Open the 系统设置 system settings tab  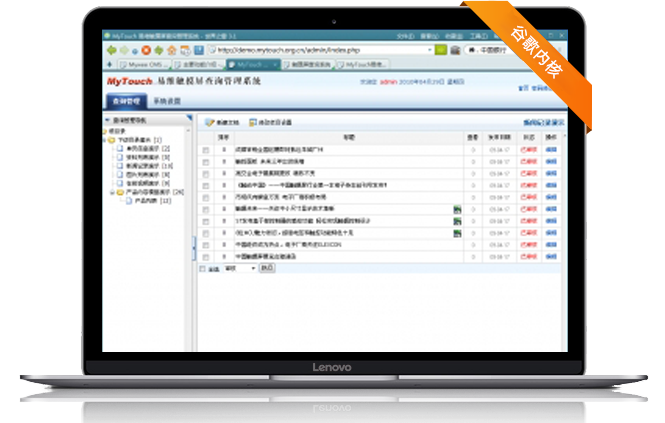[167, 101]
